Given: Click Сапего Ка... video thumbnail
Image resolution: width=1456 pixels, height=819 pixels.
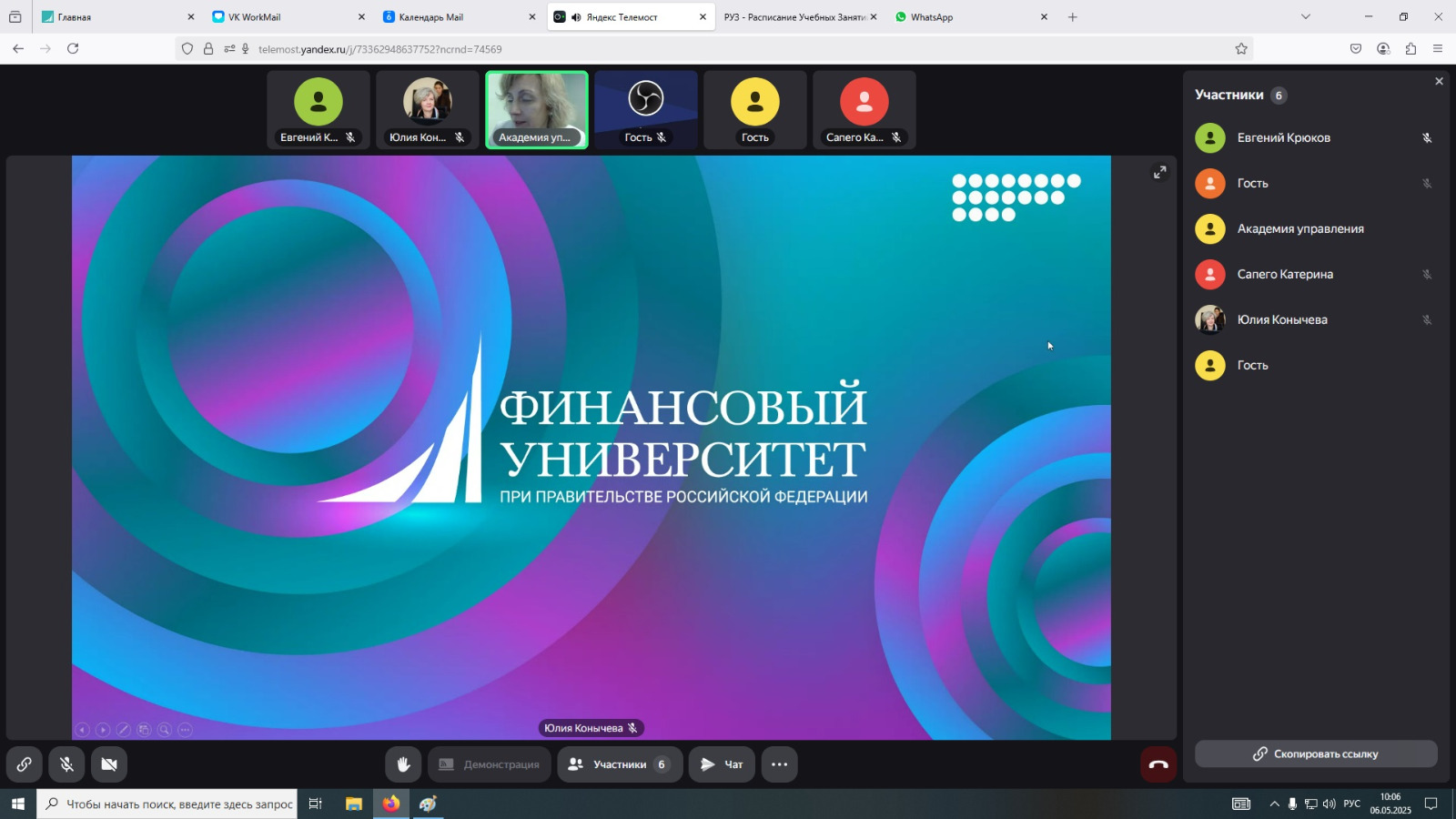Looking at the screenshot, I should tap(864, 109).
